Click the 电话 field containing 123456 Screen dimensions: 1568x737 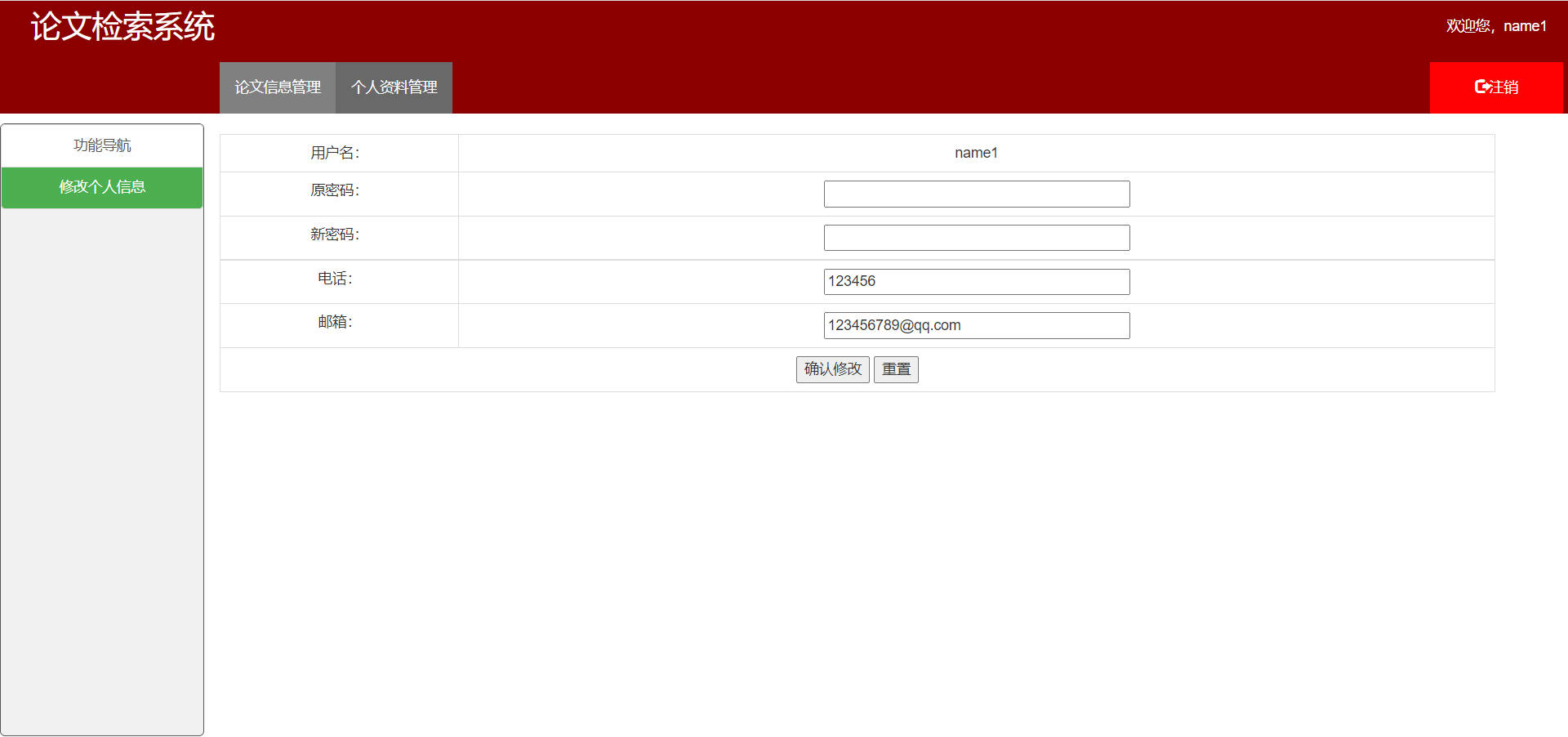pyautogui.click(x=976, y=282)
